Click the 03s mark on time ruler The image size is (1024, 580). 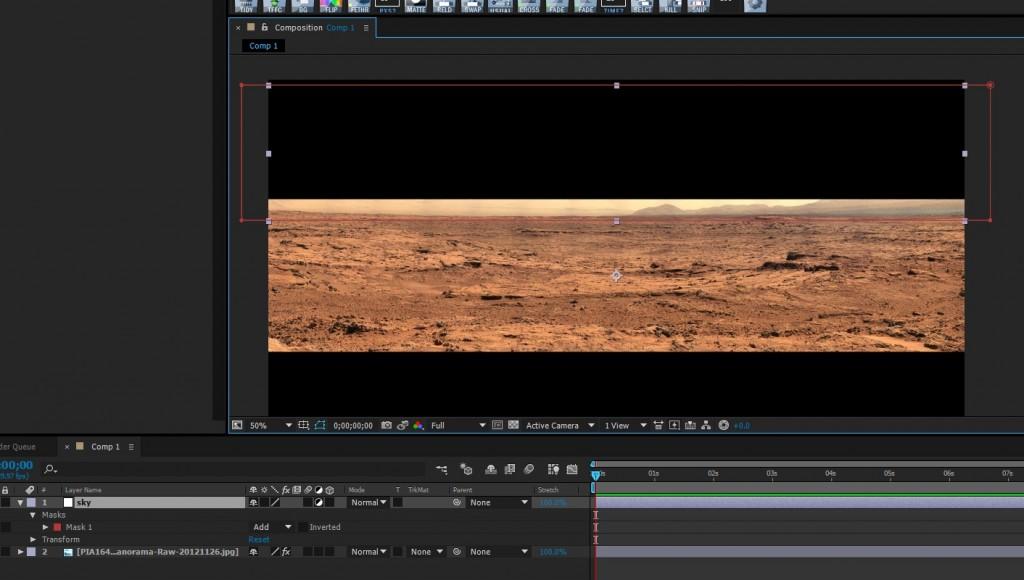click(x=772, y=473)
